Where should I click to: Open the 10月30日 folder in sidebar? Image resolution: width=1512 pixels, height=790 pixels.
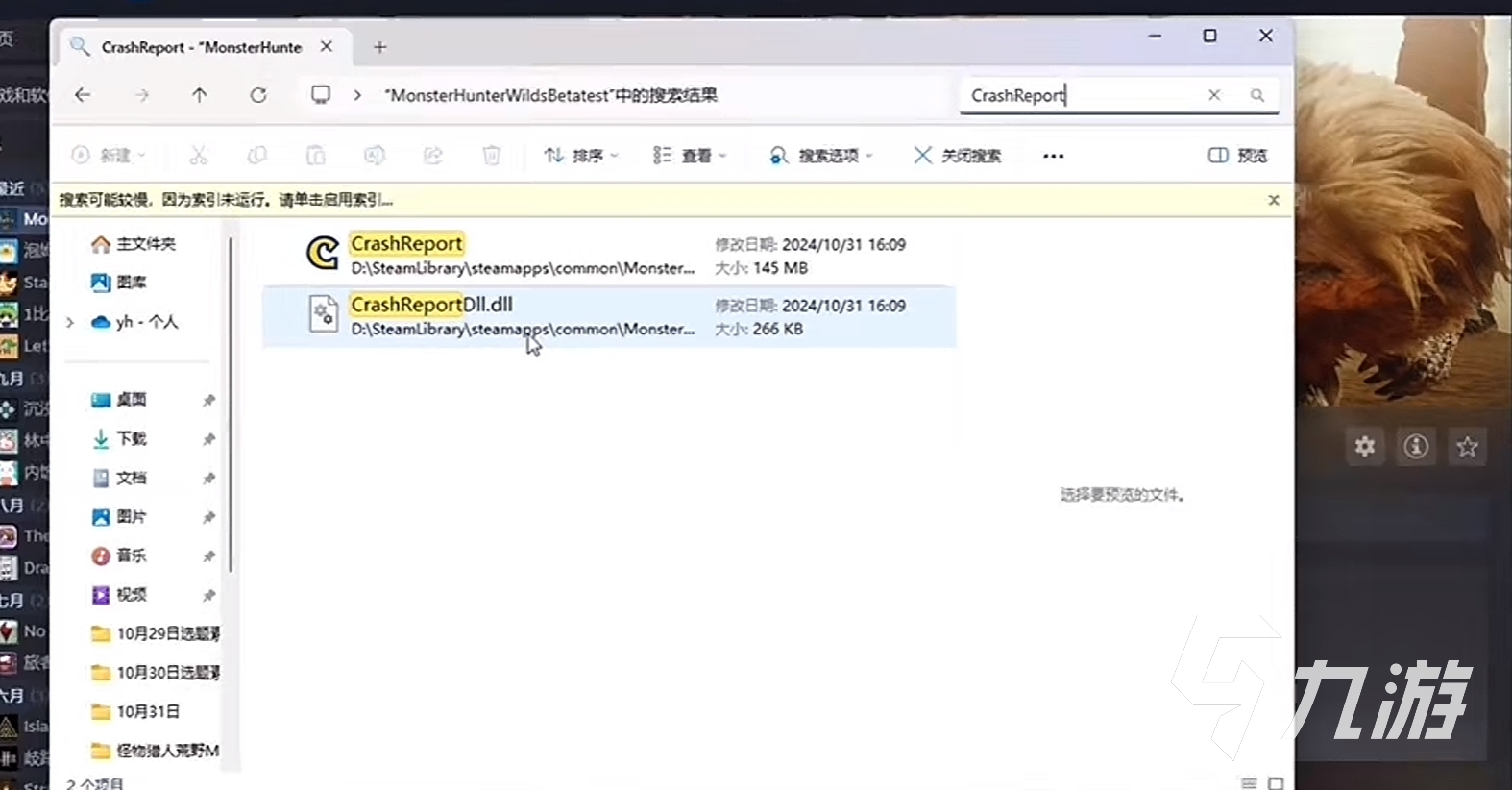(x=155, y=673)
